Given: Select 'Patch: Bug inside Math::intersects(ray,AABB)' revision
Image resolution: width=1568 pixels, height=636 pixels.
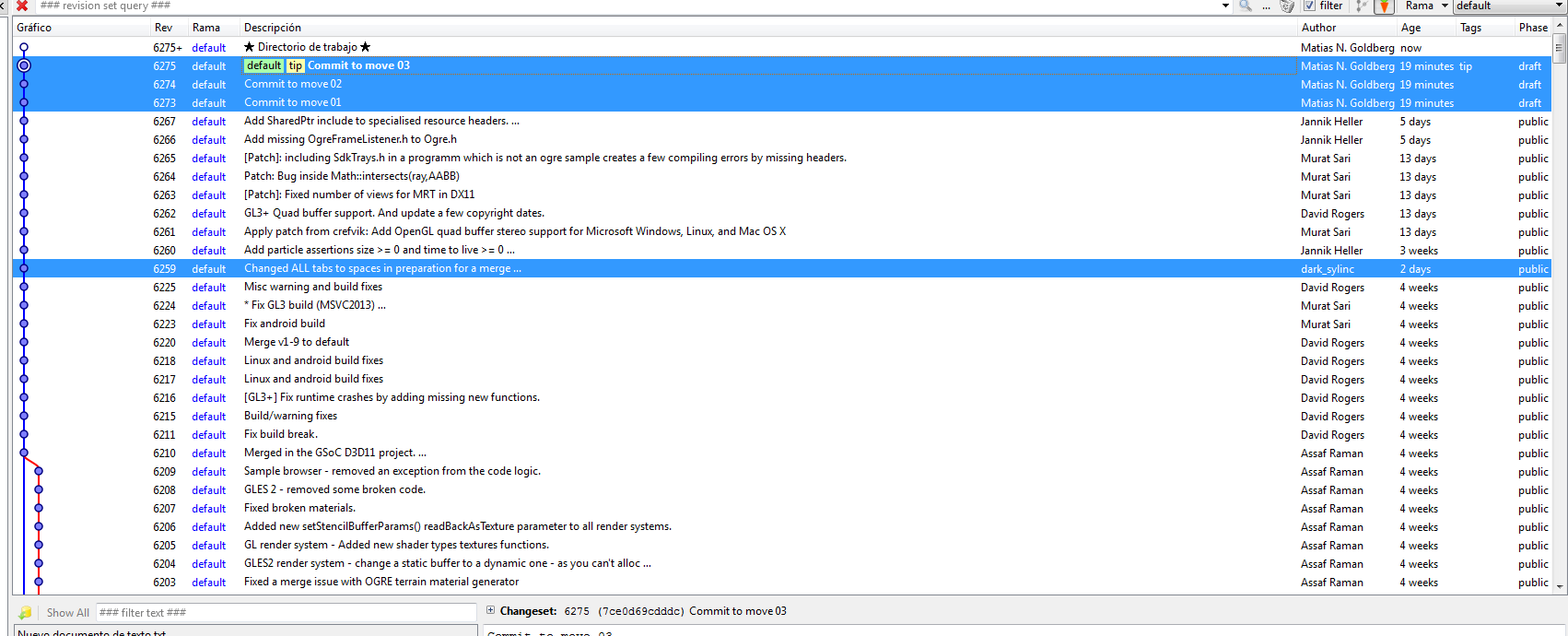Looking at the screenshot, I should (x=782, y=176).
